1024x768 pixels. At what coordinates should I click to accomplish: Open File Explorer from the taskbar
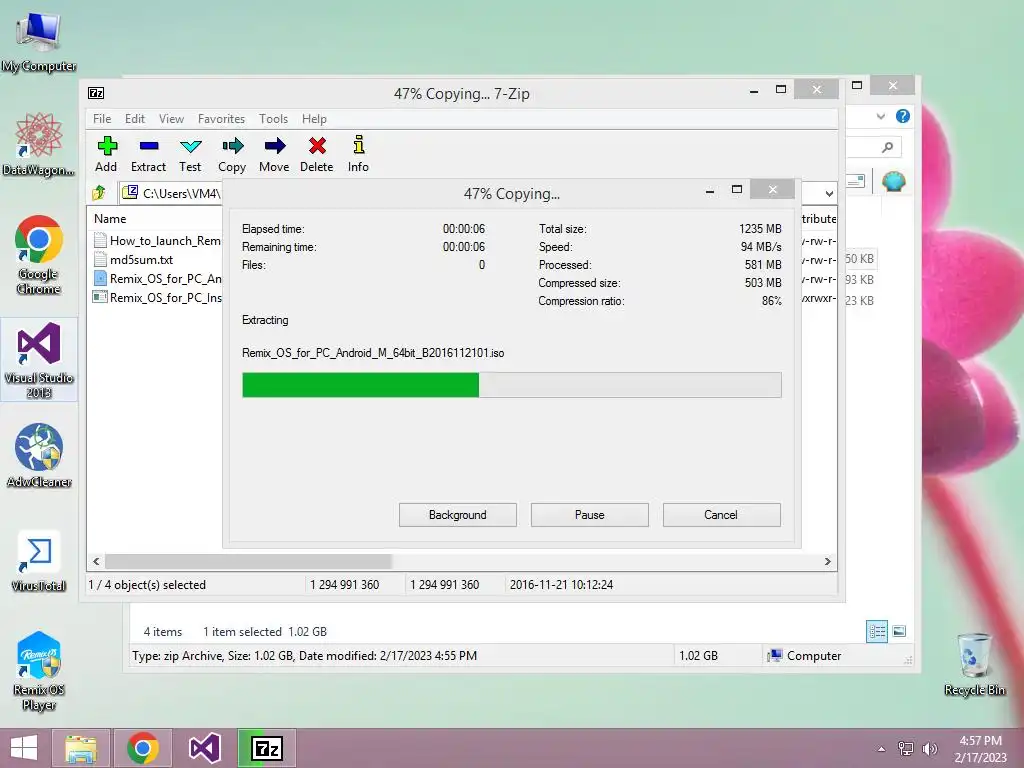point(81,748)
